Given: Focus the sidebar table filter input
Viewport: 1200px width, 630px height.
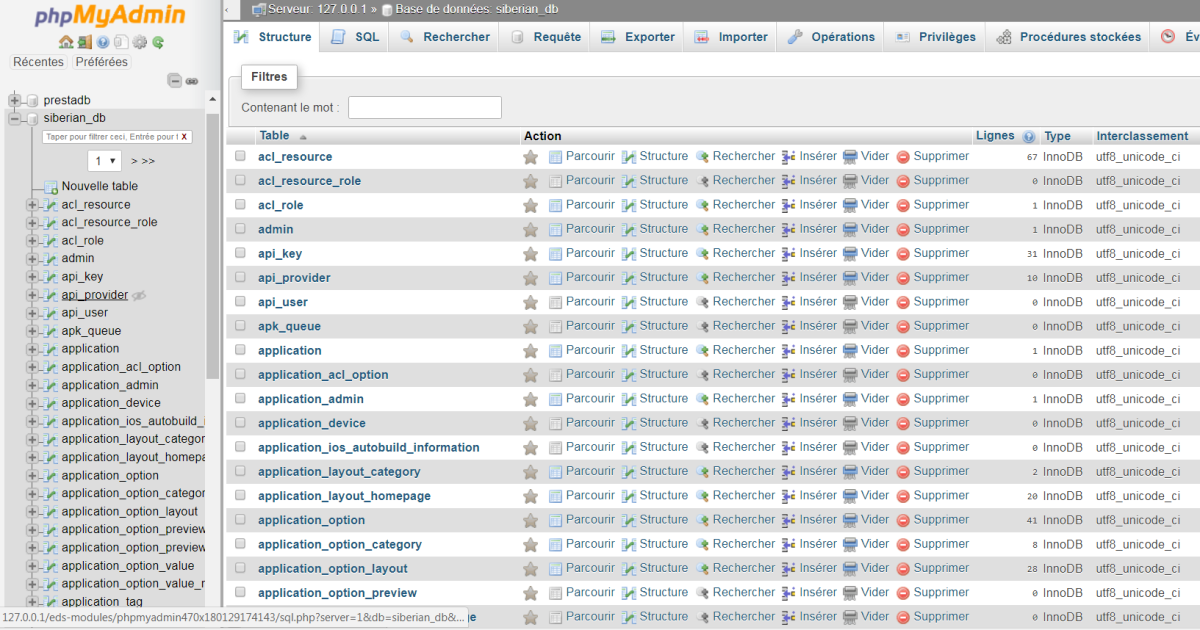Looking at the screenshot, I should pos(117,137).
